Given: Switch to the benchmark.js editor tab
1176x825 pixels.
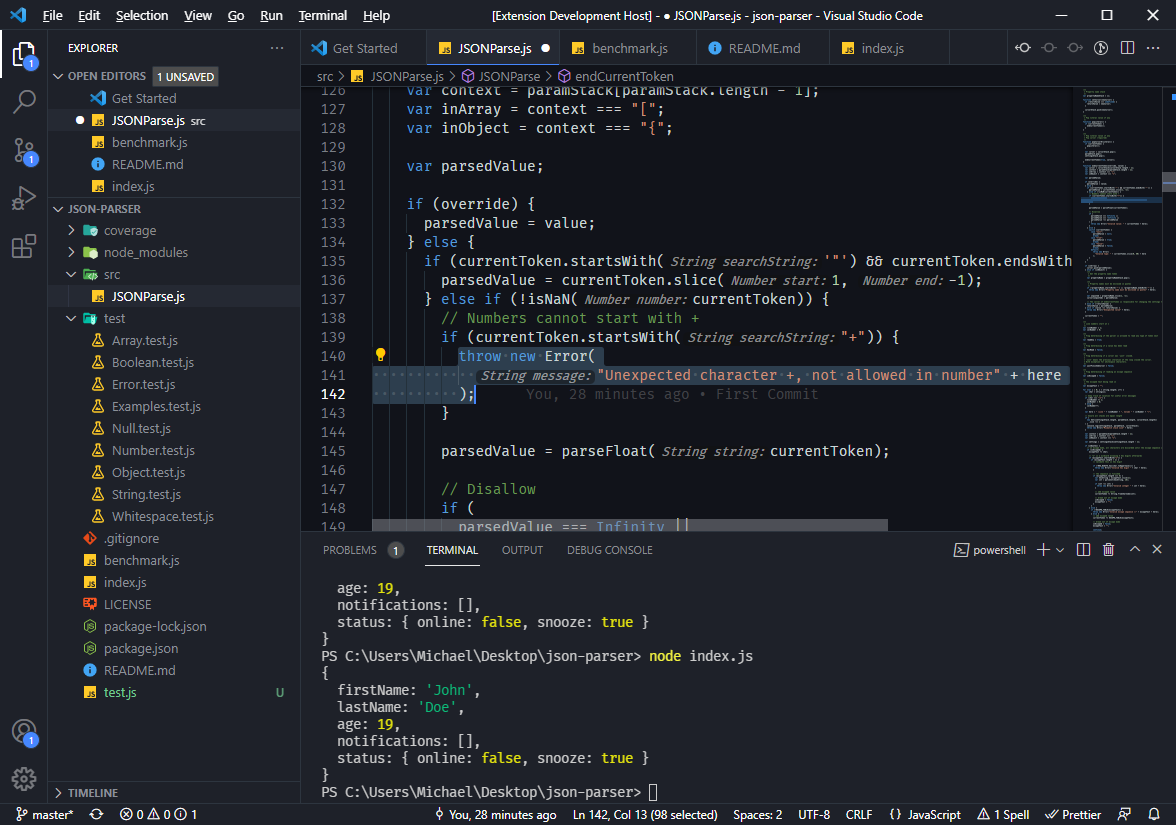Looking at the screenshot, I should 628,48.
